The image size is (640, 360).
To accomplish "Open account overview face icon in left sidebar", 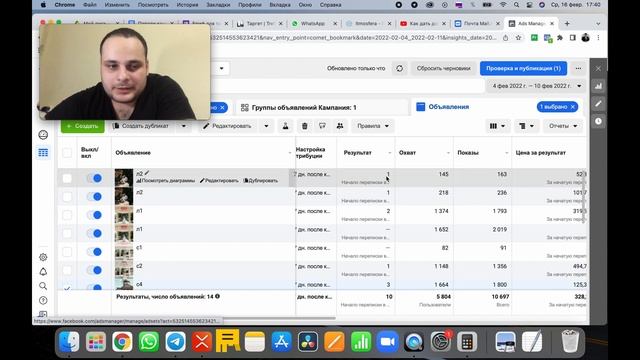I will [x=43, y=135].
